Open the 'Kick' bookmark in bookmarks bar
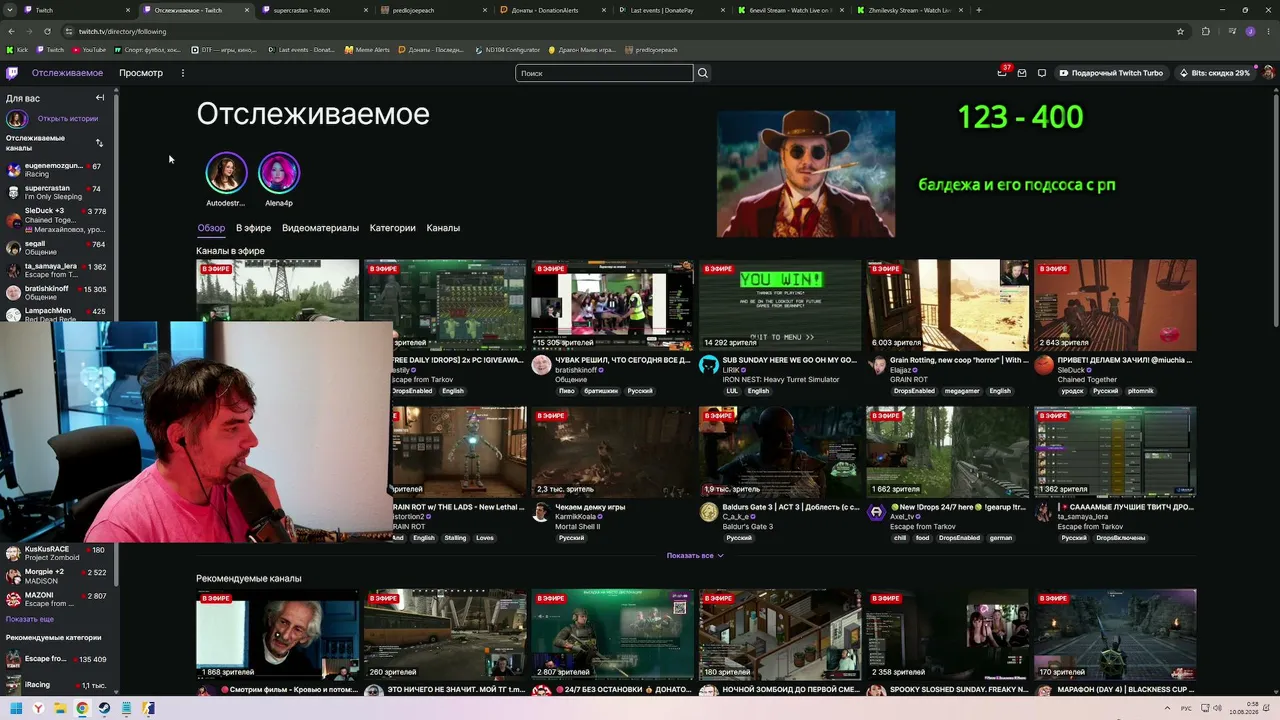 (x=17, y=50)
